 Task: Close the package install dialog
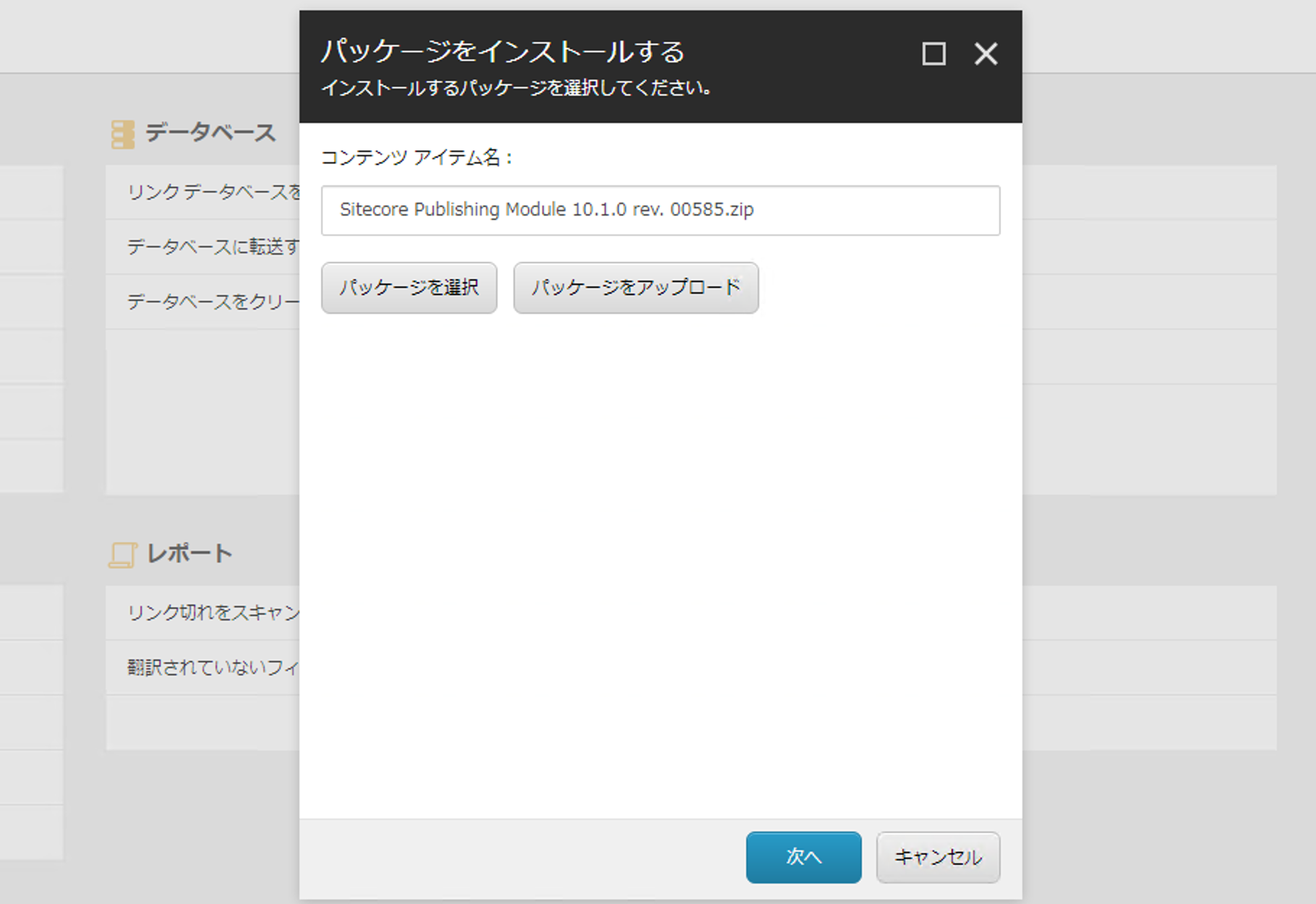986,54
